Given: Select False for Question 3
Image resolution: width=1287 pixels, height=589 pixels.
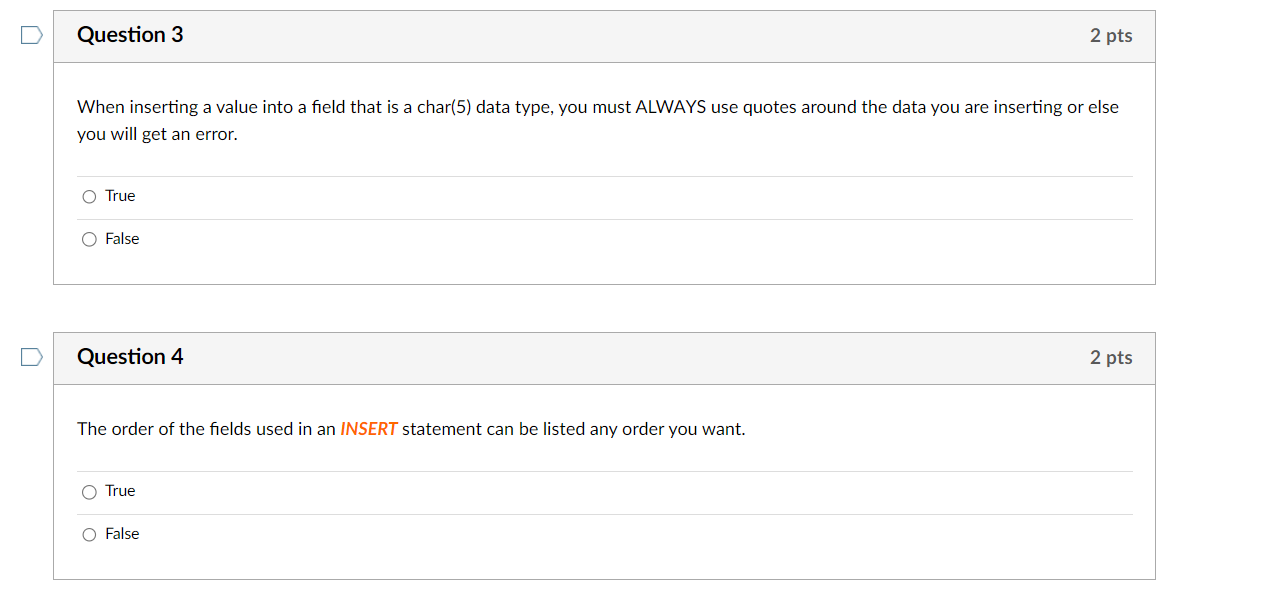Looking at the screenshot, I should click(89, 239).
